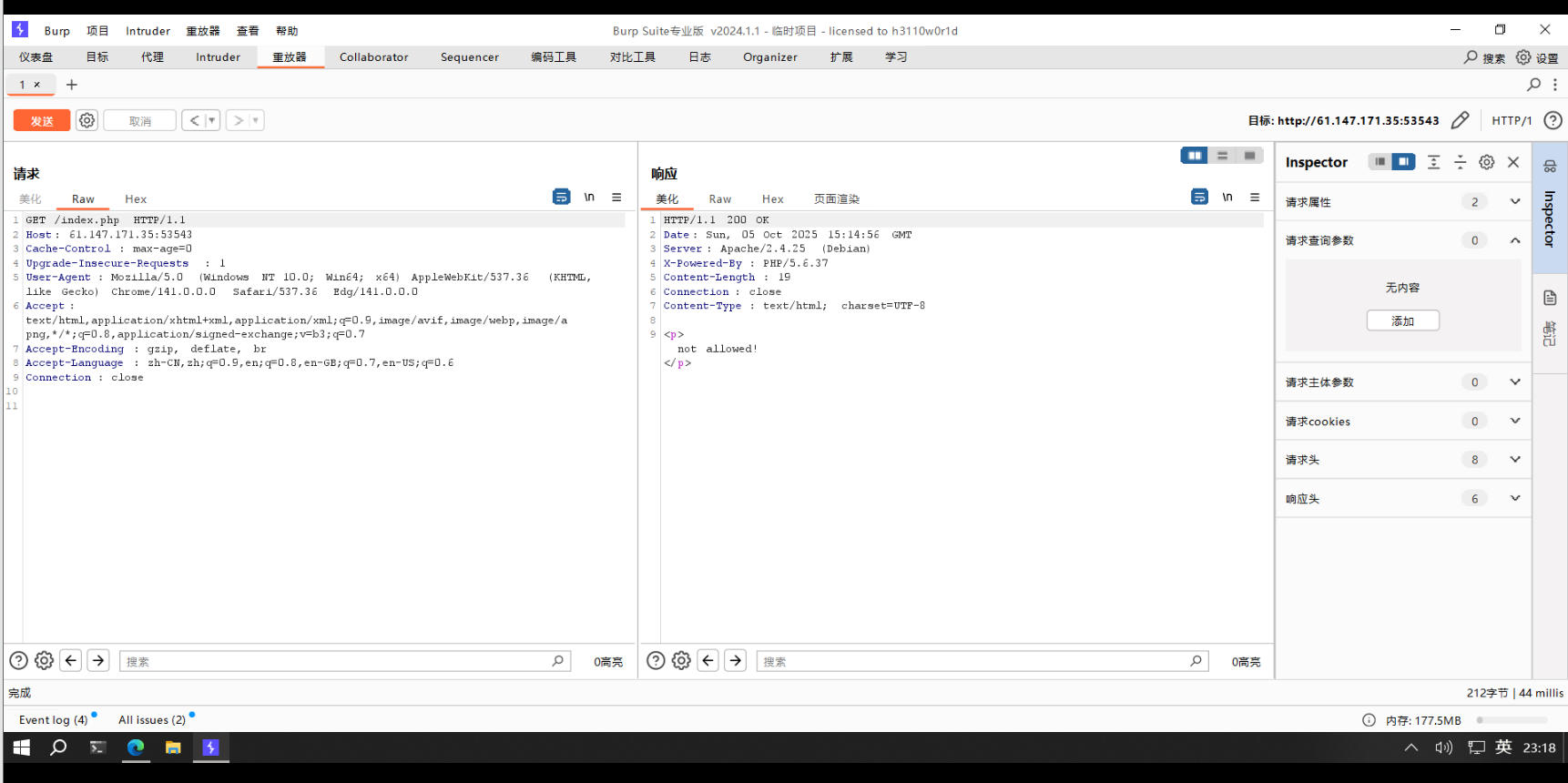Click the 添加 button in query parameters
The image size is (1568, 783).
point(1402,320)
